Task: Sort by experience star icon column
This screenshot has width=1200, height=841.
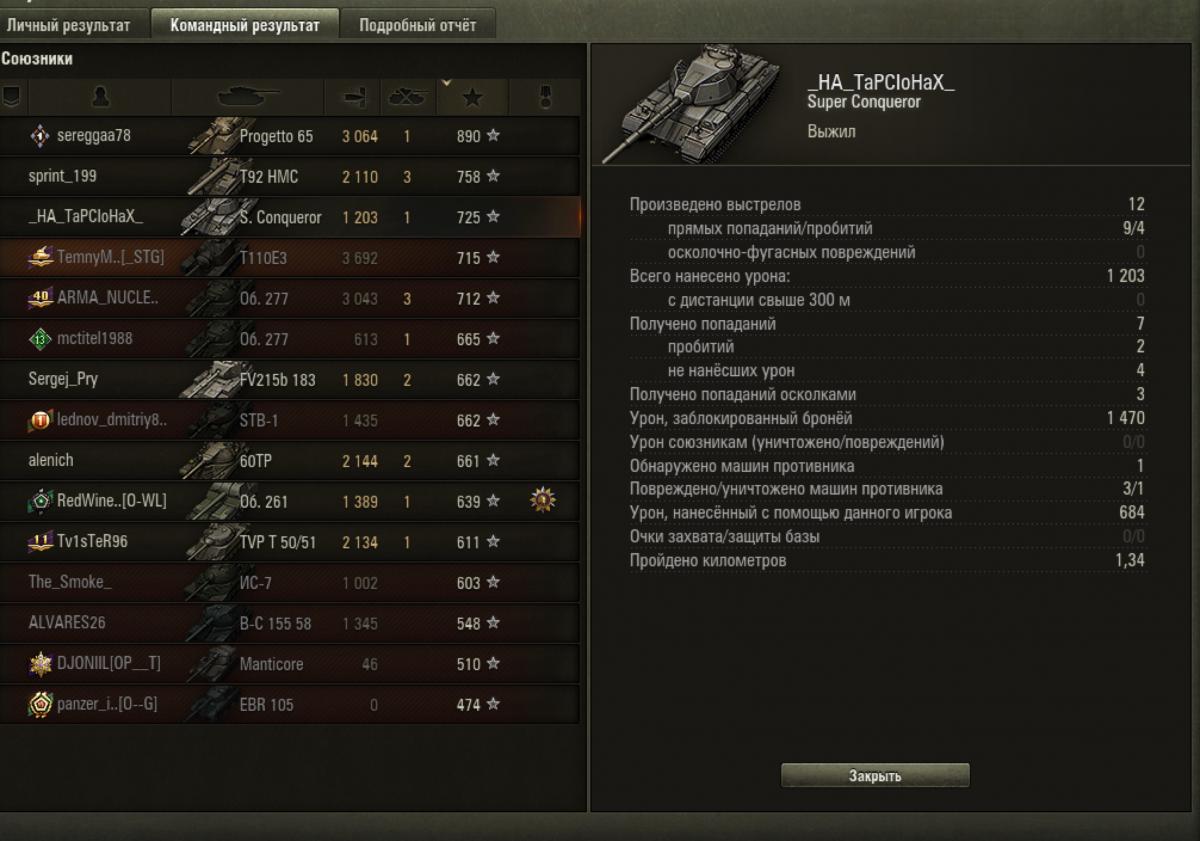Action: click(x=472, y=97)
